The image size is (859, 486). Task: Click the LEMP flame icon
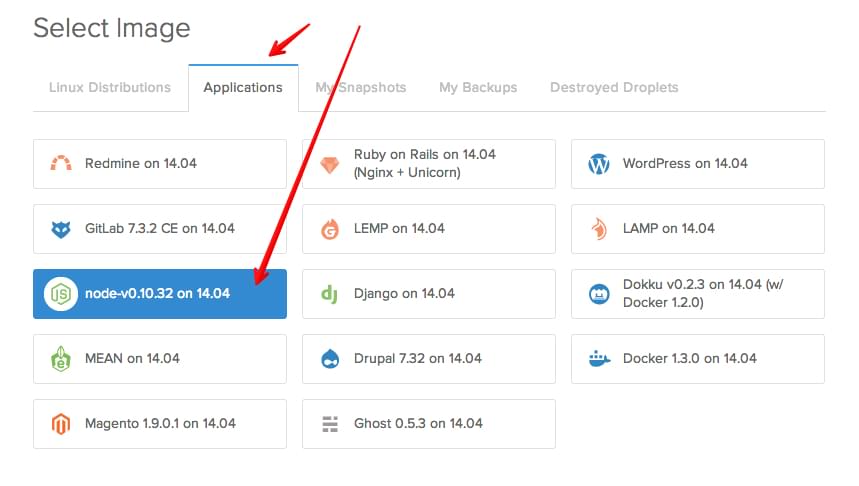point(330,229)
